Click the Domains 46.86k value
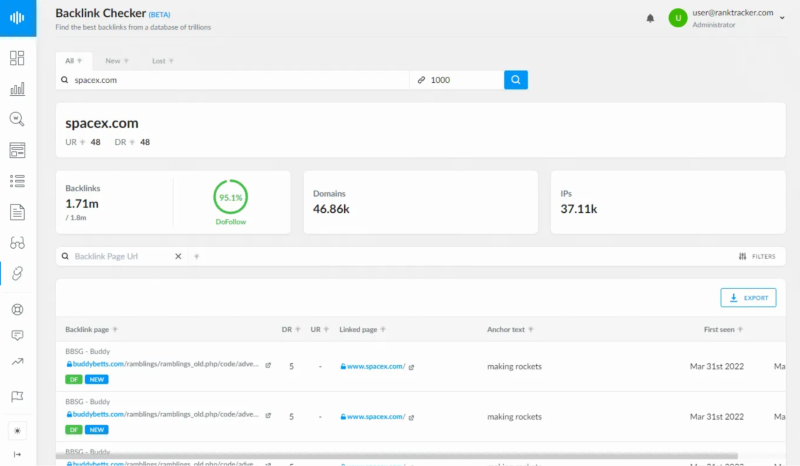This screenshot has width=800, height=466. pos(331,209)
